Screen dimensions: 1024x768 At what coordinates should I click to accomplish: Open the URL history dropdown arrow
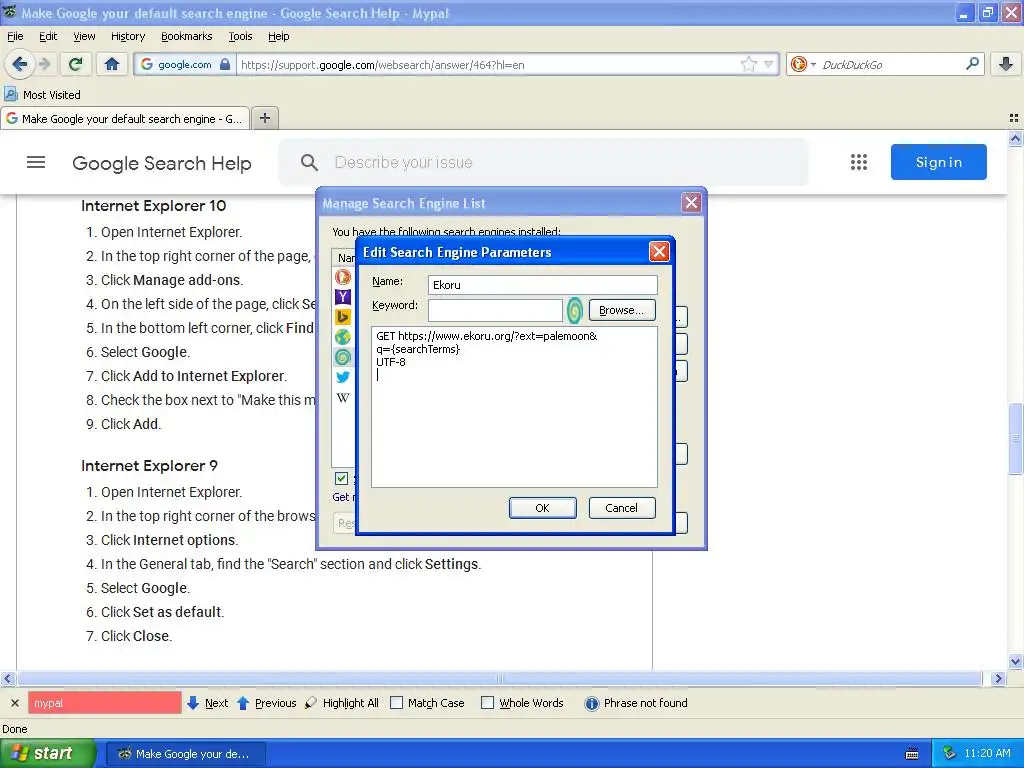(x=769, y=64)
